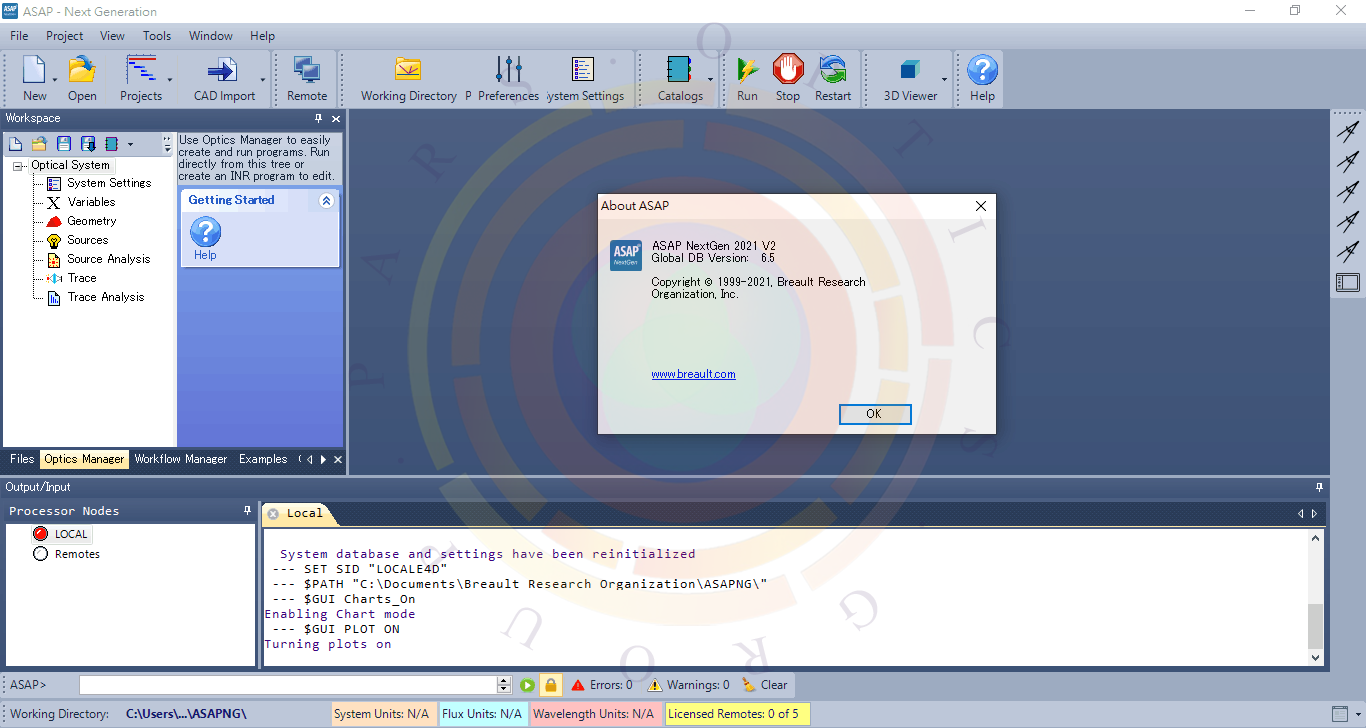The height and width of the screenshot is (728, 1366).
Task: Open the 3D Viewer cube icon
Action: [x=909, y=70]
